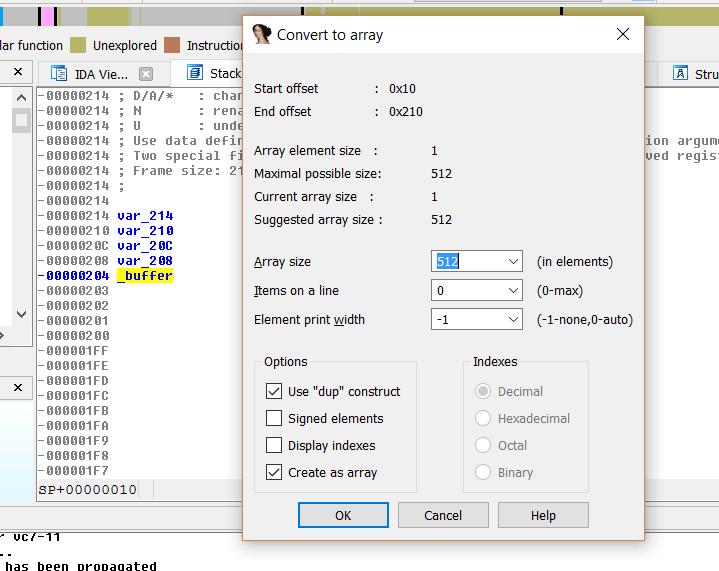Image resolution: width=719 pixels, height=571 pixels.
Task: Close the Convert to array dialog
Action: [622, 34]
